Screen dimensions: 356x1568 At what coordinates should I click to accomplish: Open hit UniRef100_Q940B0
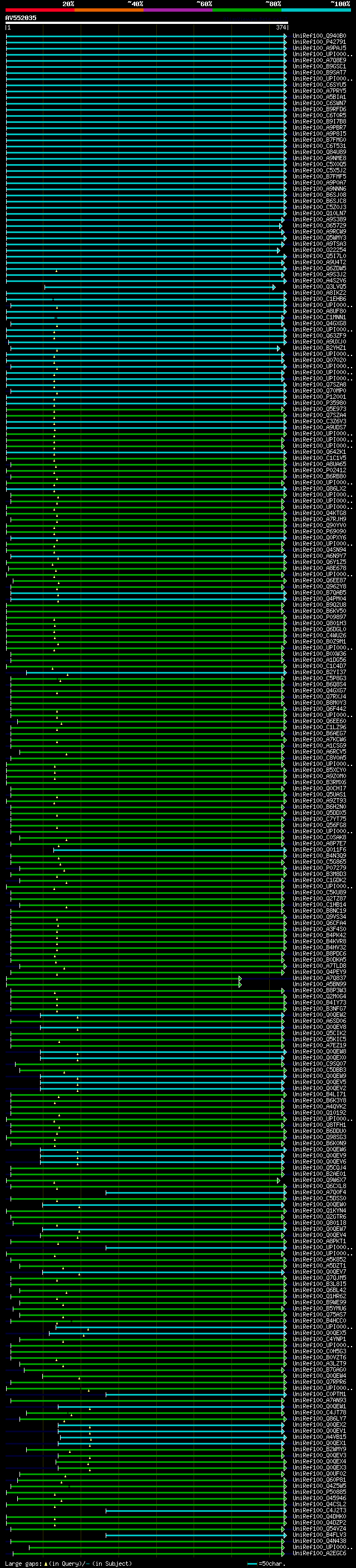point(319,36)
